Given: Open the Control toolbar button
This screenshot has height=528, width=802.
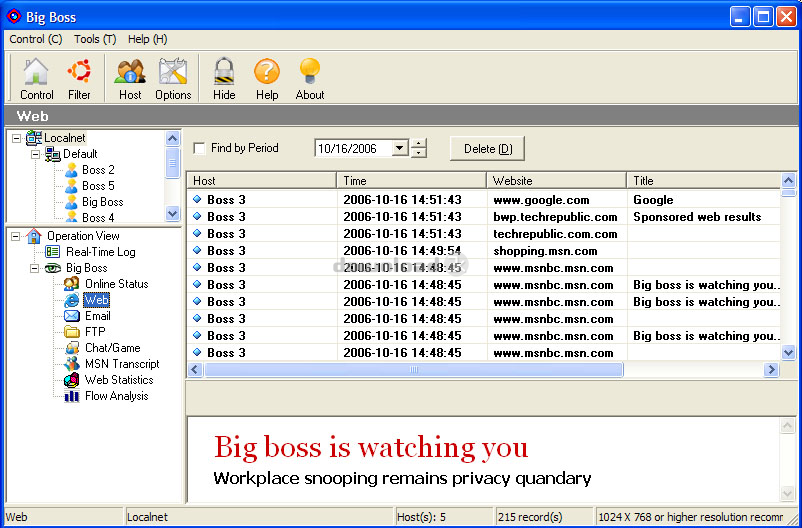Looking at the screenshot, I should click(x=36, y=79).
